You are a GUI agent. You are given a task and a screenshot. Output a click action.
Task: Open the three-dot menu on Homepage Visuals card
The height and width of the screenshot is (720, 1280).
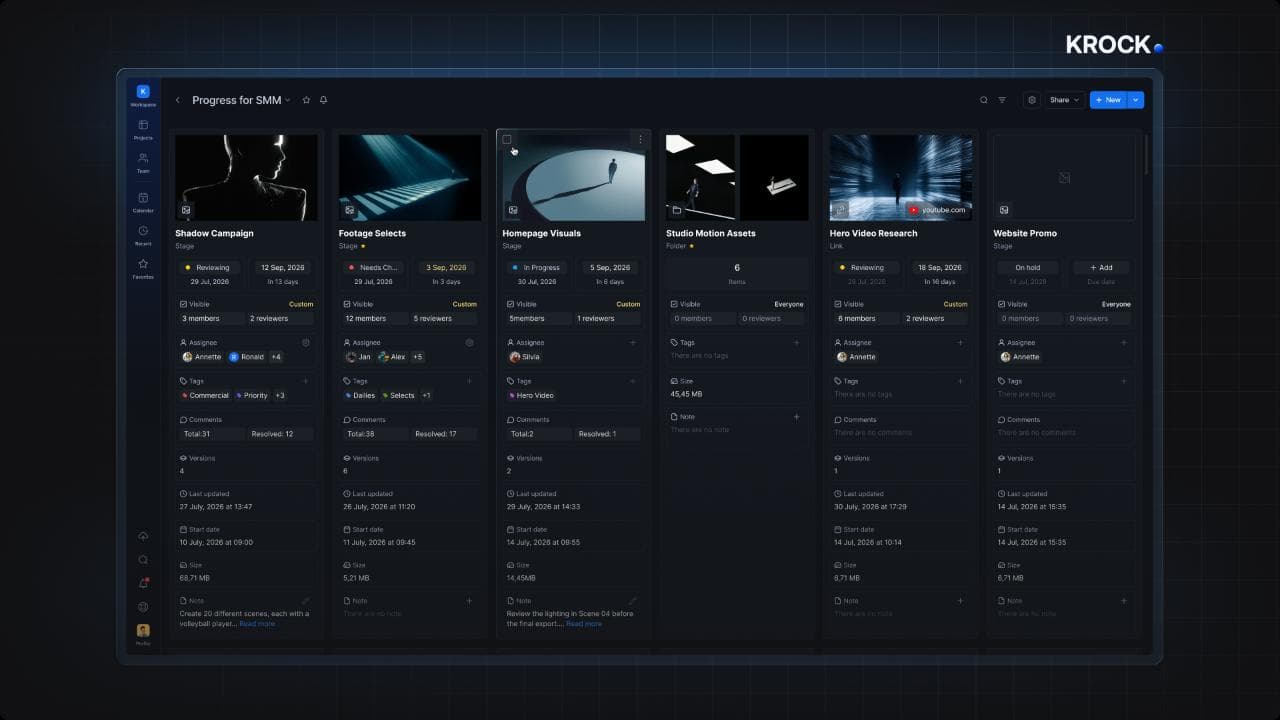pyautogui.click(x=640, y=139)
